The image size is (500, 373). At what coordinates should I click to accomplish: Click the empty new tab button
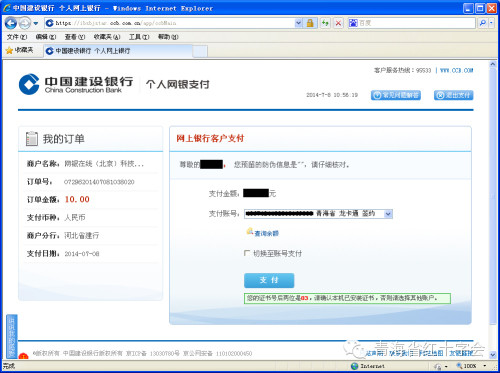(200, 51)
